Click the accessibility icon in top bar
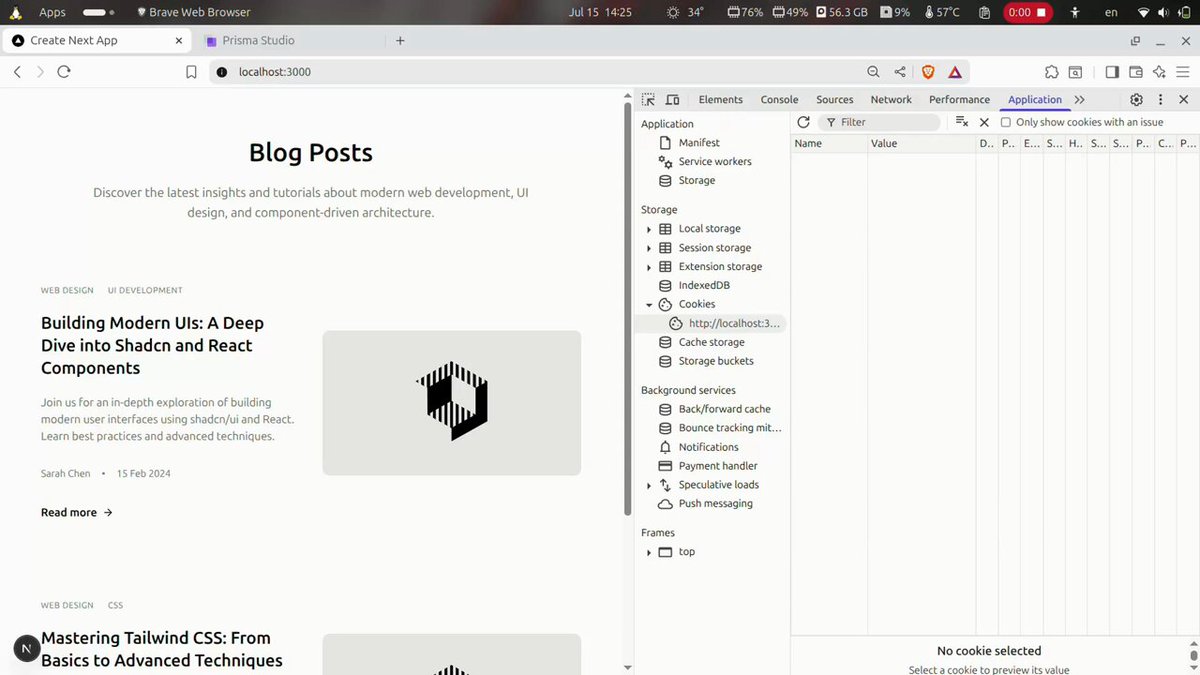 click(1075, 12)
